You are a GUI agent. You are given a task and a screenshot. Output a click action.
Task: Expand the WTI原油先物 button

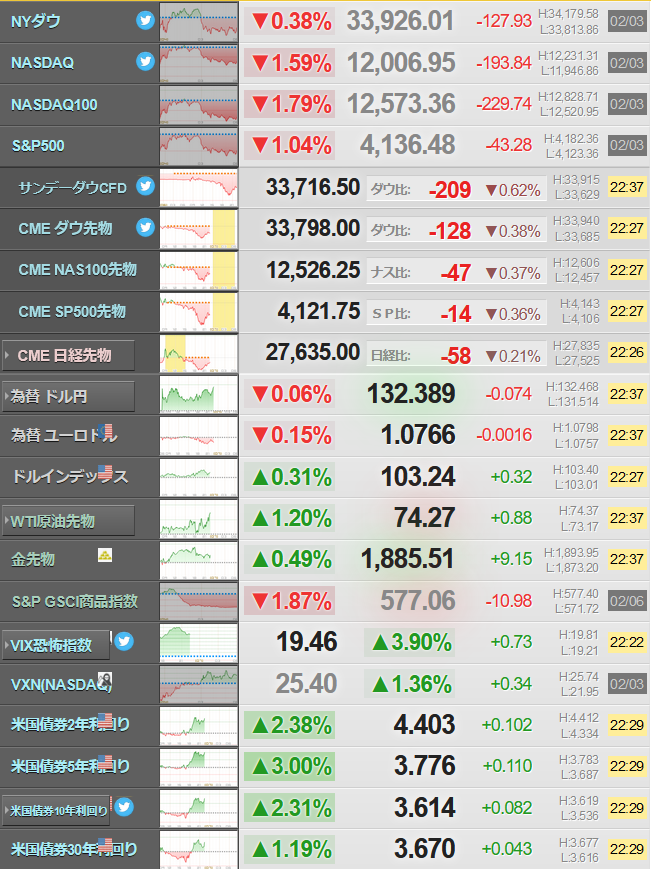[68, 520]
